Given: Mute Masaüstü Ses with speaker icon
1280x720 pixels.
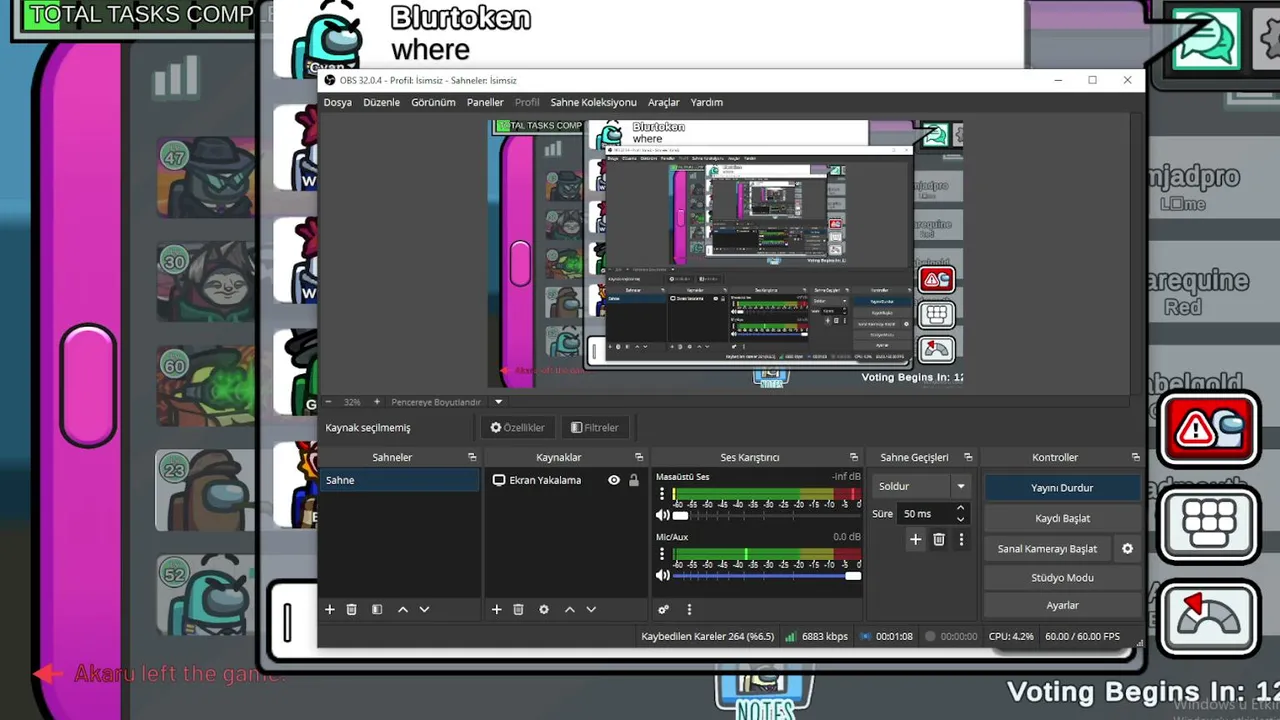Looking at the screenshot, I should point(662,516).
